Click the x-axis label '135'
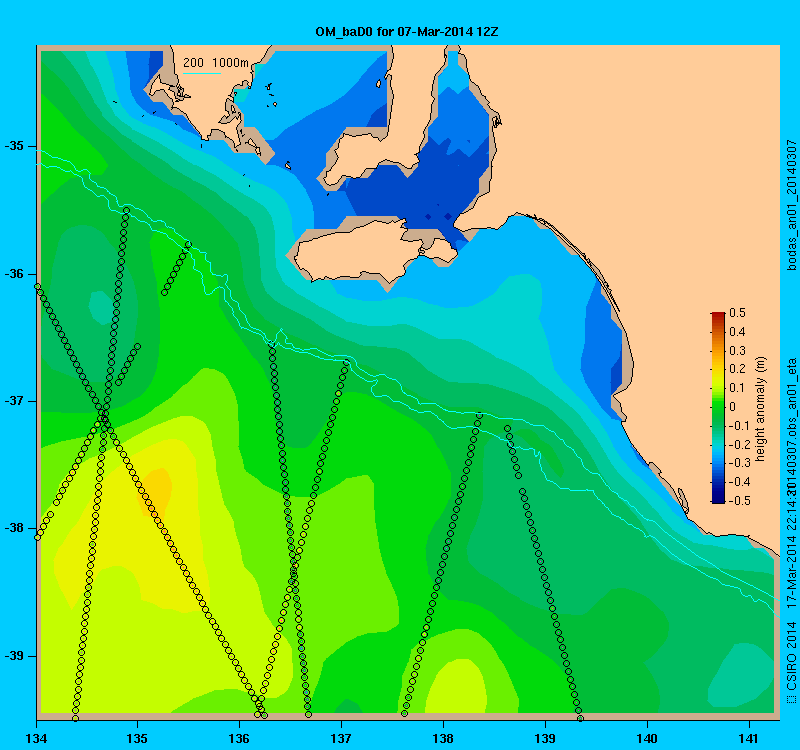This screenshot has height=750, width=800. click(x=137, y=738)
